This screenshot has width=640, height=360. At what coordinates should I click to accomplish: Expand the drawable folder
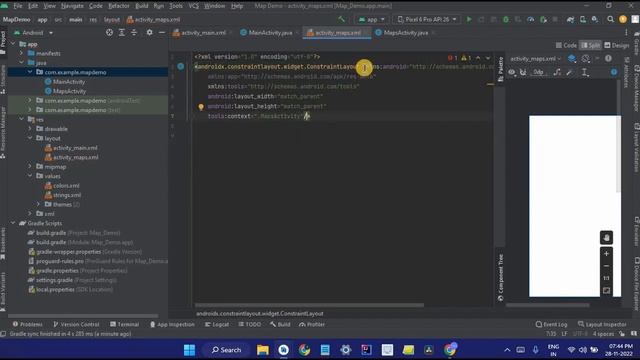[30, 129]
